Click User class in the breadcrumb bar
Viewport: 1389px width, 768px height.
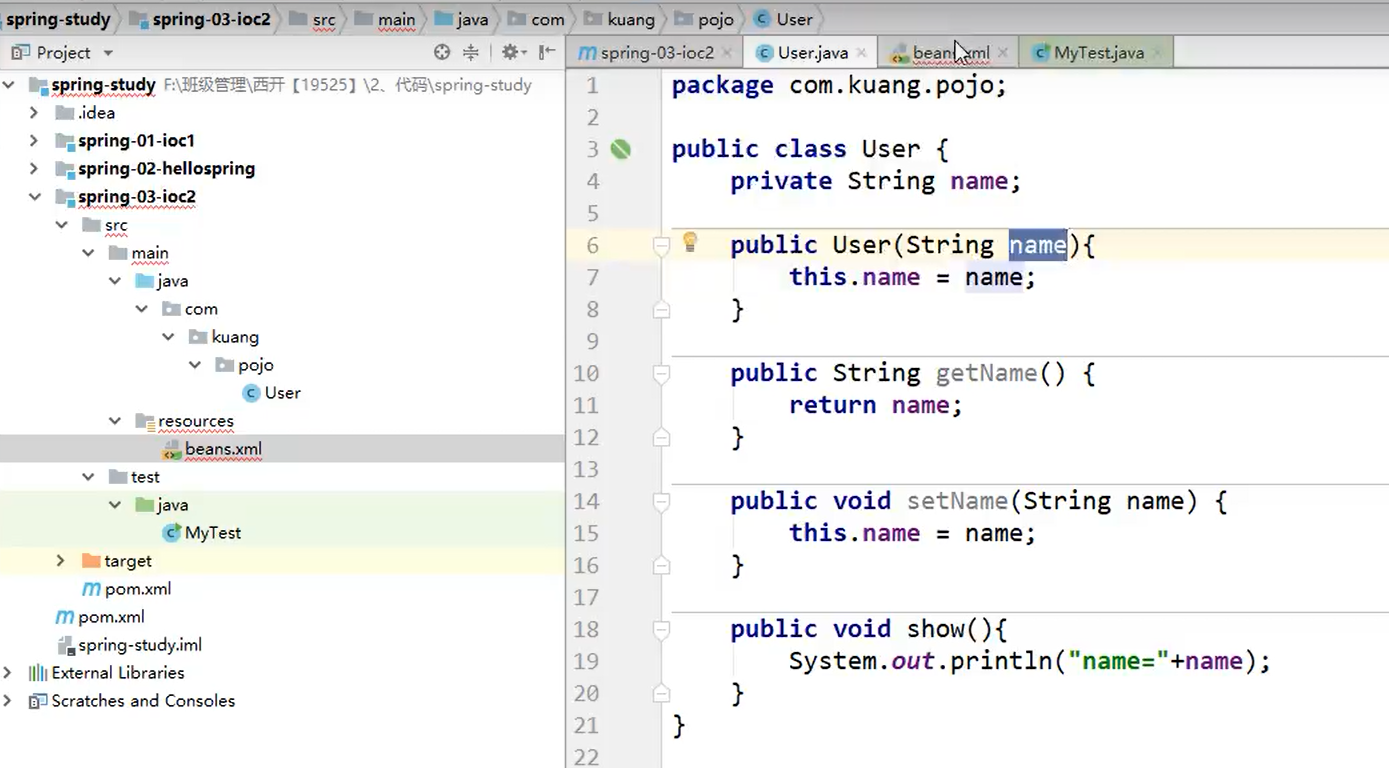pos(784,19)
